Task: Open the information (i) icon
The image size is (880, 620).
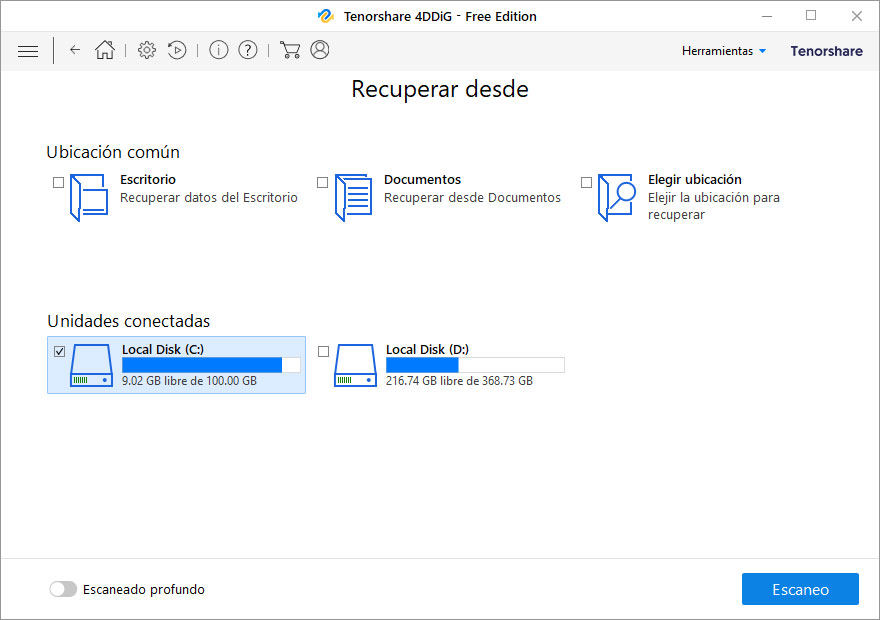Action: [219, 50]
